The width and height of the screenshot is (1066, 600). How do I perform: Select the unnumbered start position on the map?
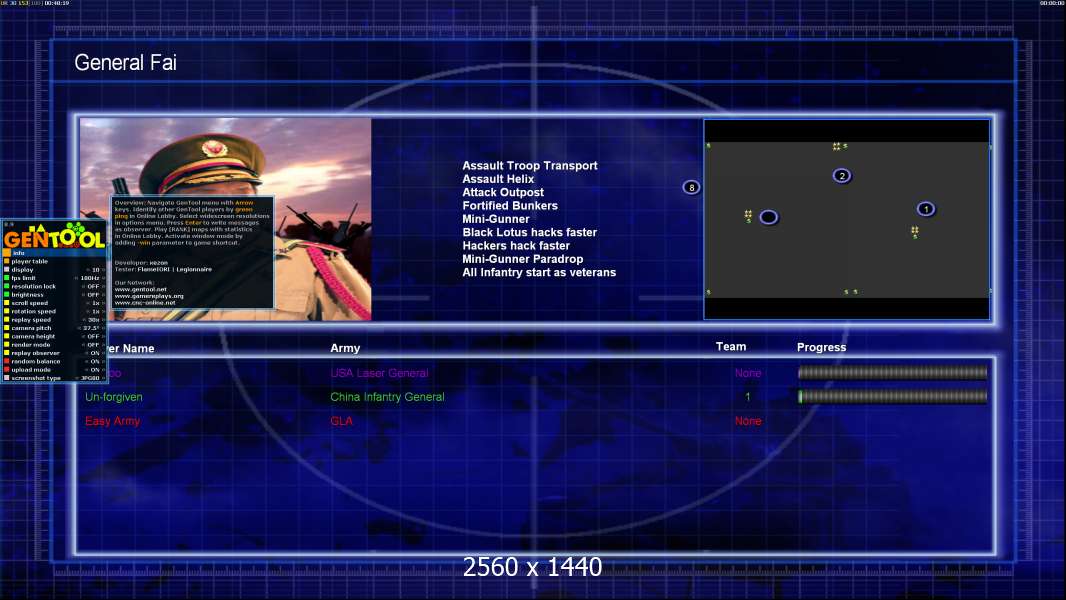(x=768, y=217)
